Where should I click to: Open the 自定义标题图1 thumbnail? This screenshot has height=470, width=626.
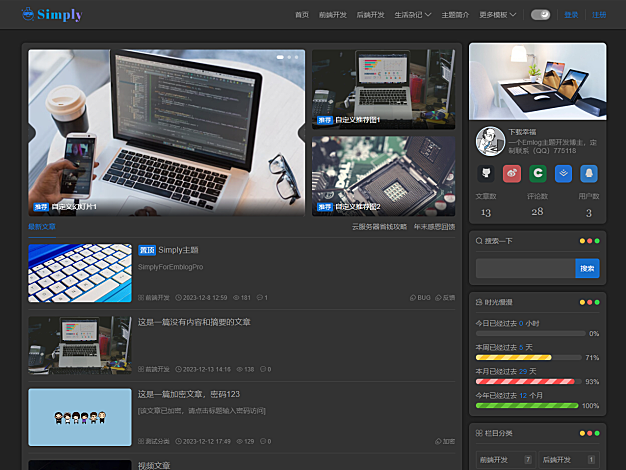(383, 89)
